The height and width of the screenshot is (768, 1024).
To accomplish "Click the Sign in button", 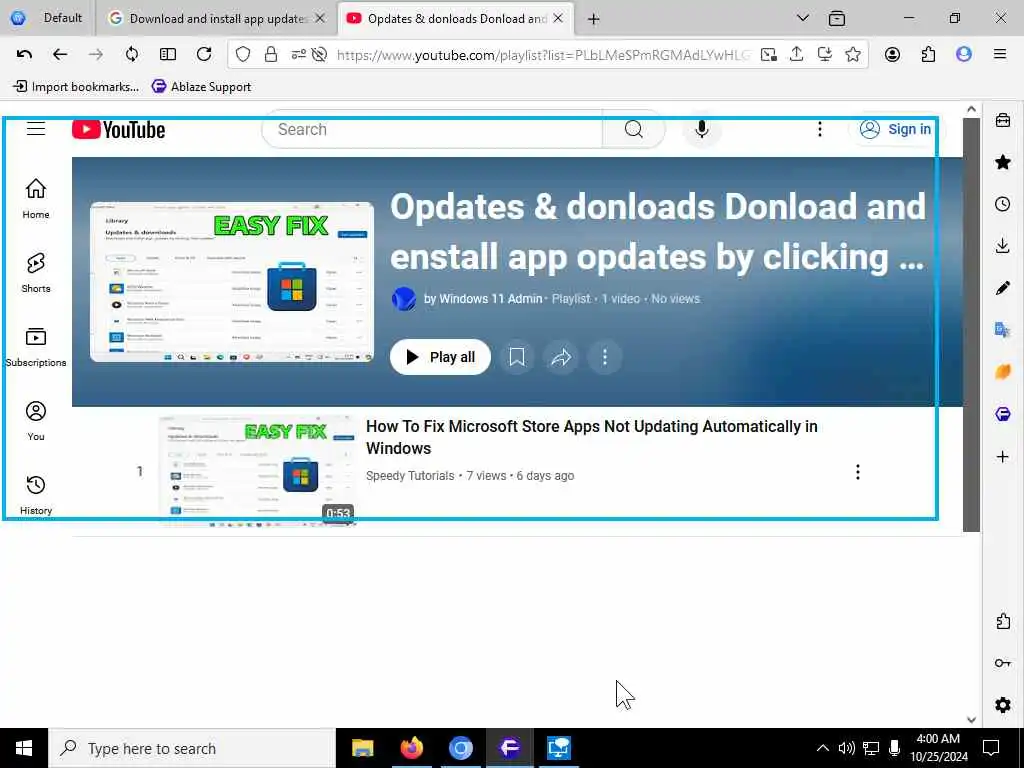I will (895, 129).
